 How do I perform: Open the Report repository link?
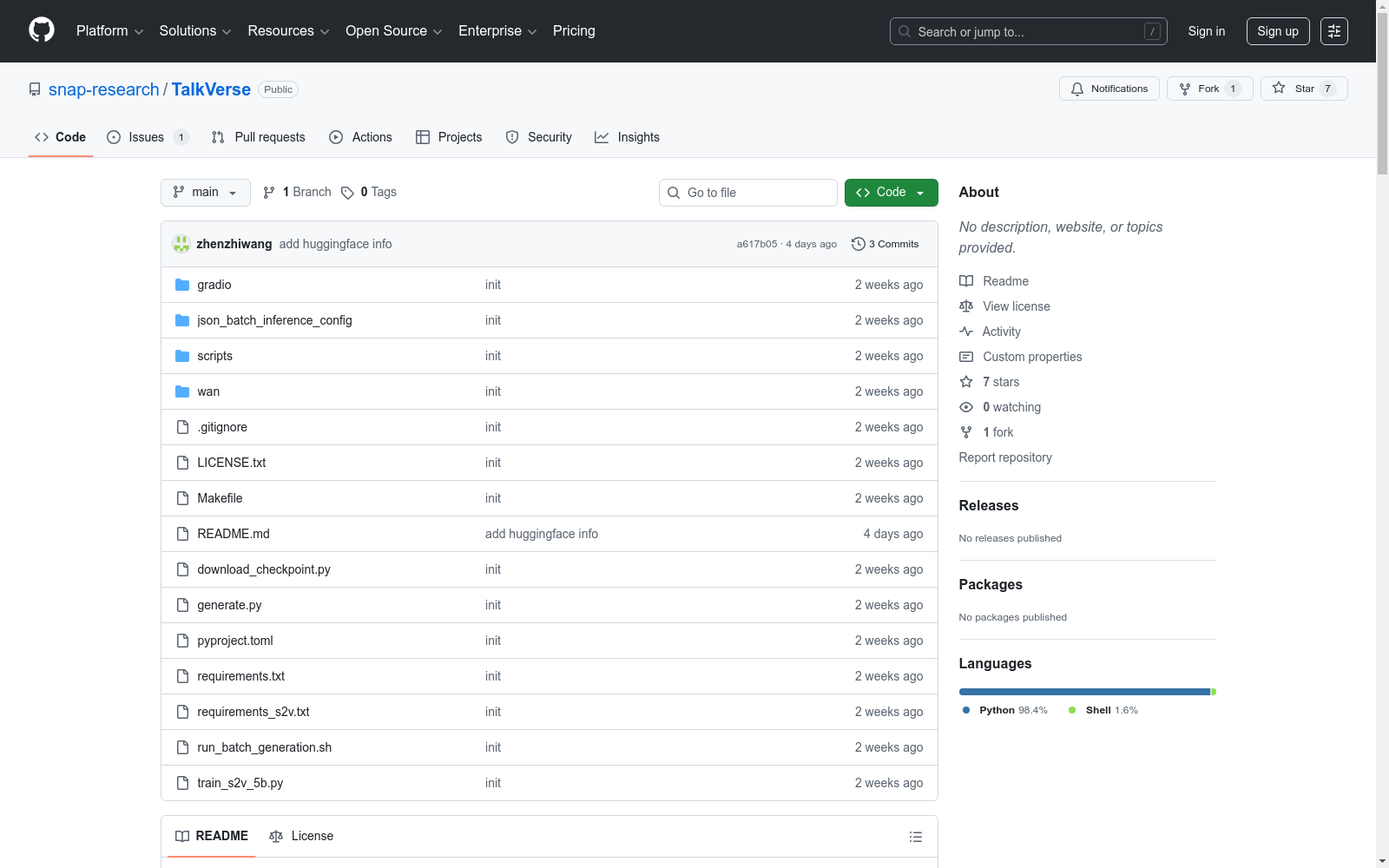(x=1005, y=457)
